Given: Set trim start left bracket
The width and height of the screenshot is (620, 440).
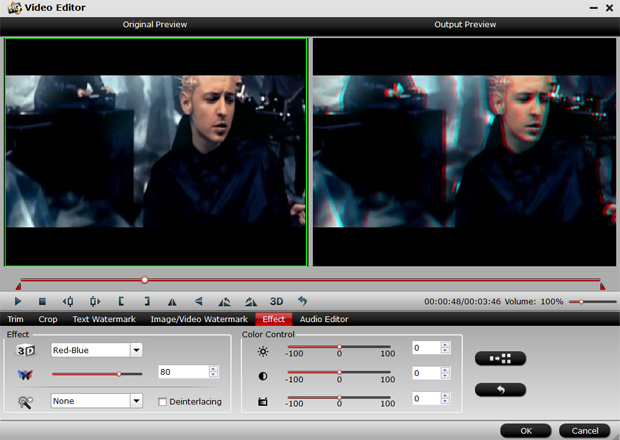Looking at the screenshot, I should pyautogui.click(x=121, y=302).
